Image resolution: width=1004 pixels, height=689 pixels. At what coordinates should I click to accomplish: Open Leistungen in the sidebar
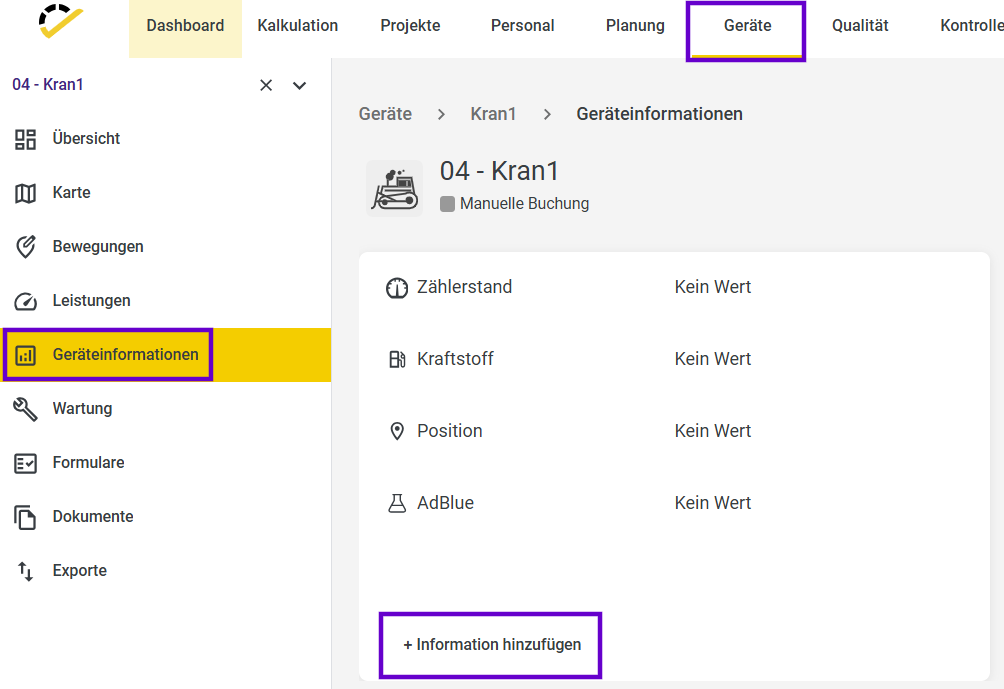[165, 301]
